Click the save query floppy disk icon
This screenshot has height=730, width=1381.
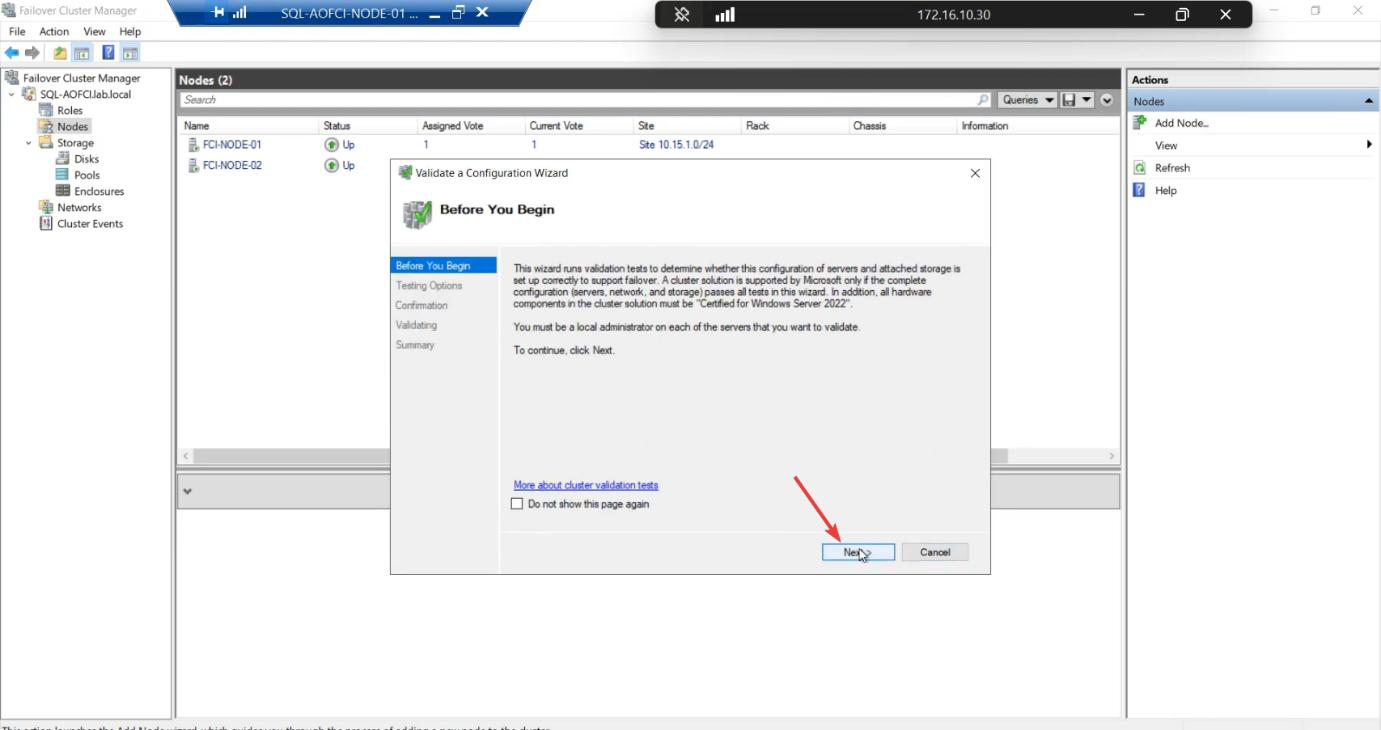click(1069, 100)
